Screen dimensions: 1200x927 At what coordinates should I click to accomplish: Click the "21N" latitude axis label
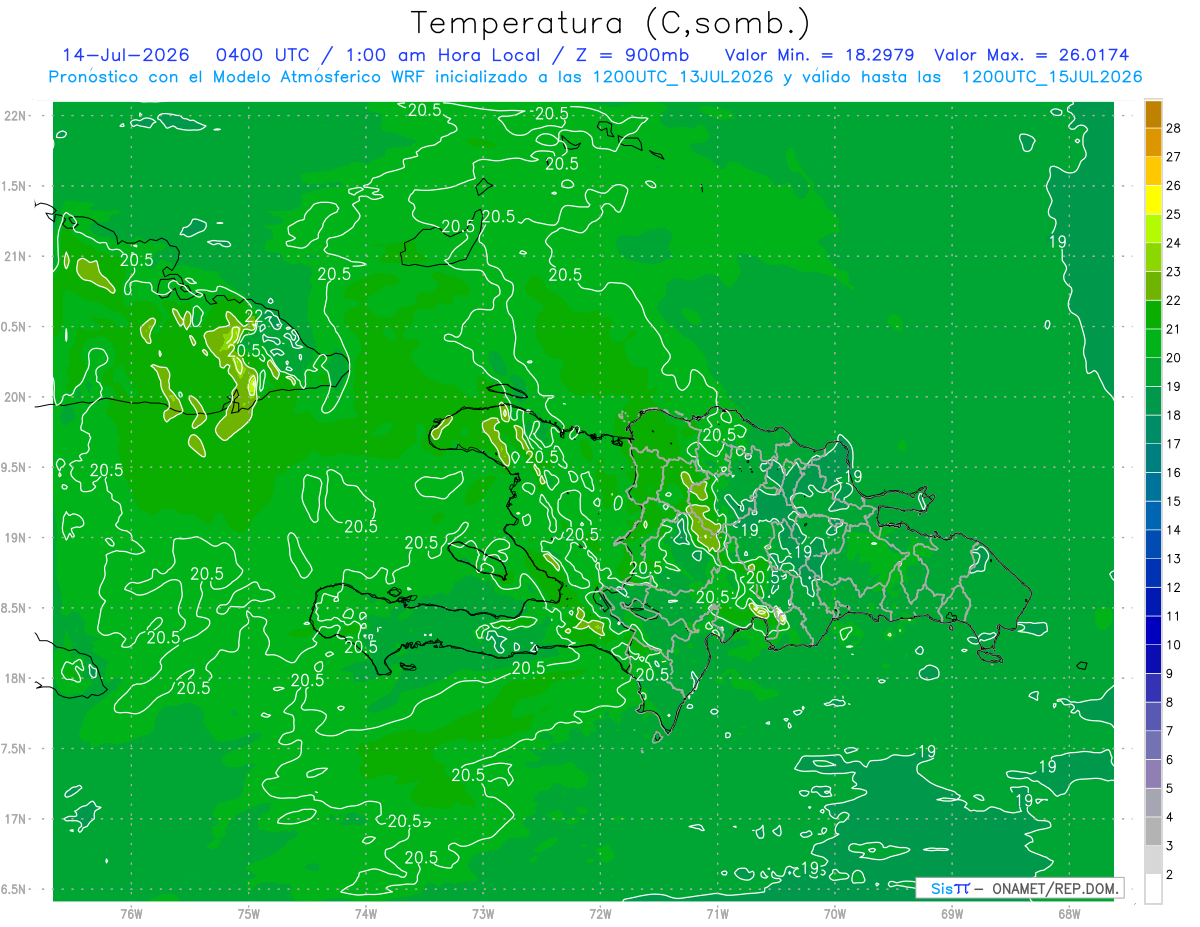pos(14,257)
